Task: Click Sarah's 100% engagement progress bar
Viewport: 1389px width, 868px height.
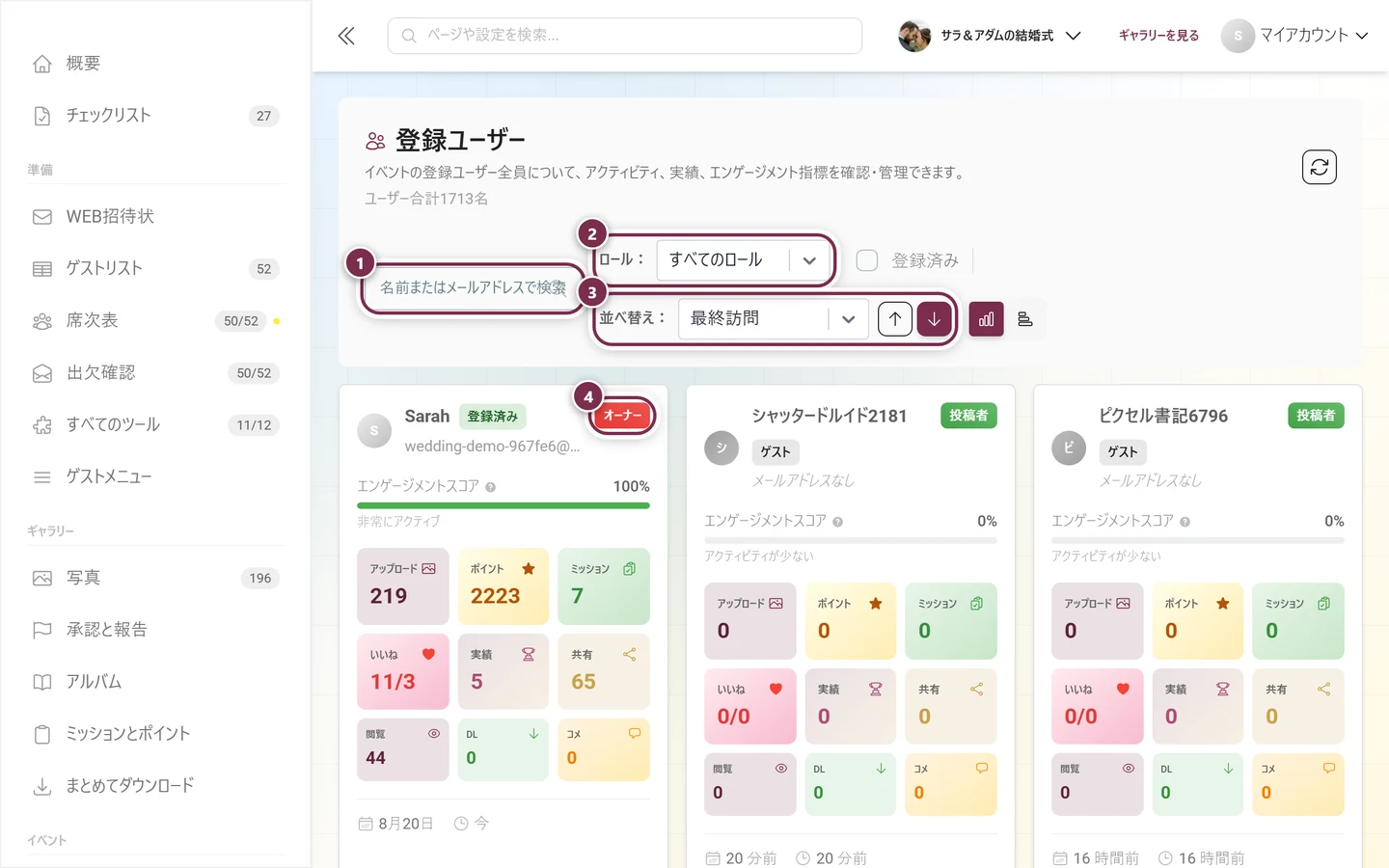Action: 504,505
